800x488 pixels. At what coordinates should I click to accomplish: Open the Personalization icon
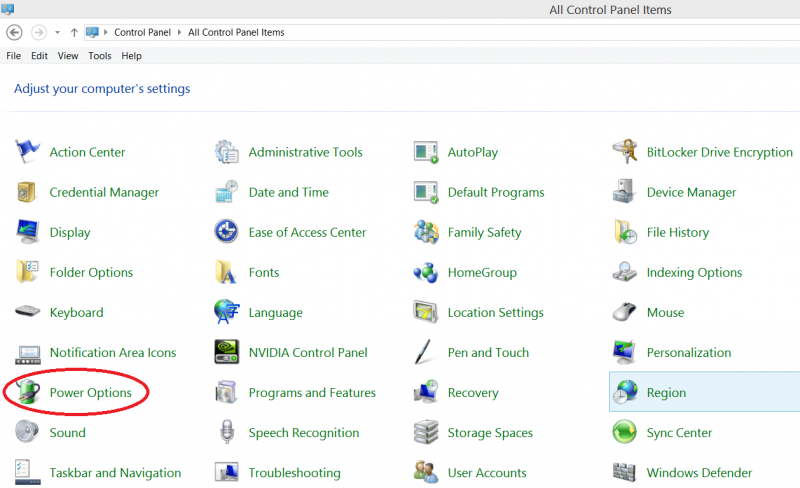624,352
